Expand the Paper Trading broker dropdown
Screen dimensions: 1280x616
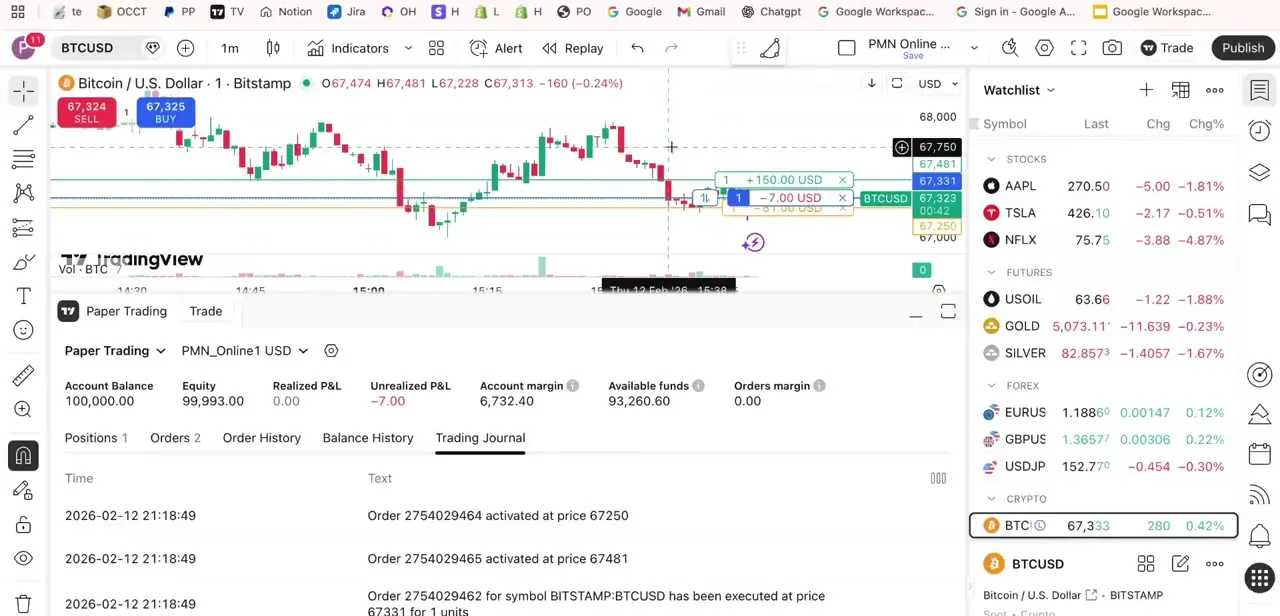(115, 351)
